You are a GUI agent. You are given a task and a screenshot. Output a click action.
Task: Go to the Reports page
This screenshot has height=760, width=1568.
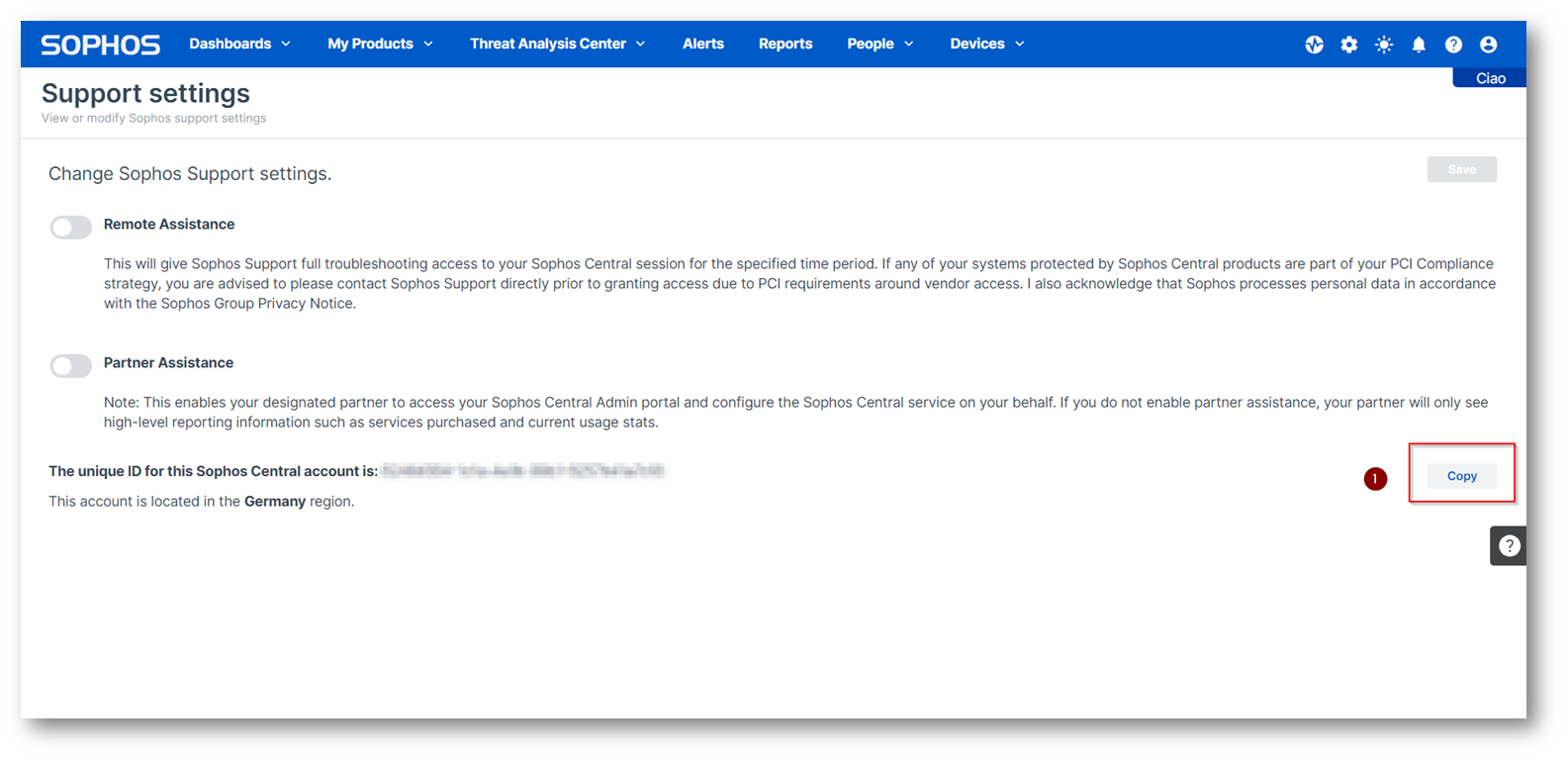[x=785, y=44]
